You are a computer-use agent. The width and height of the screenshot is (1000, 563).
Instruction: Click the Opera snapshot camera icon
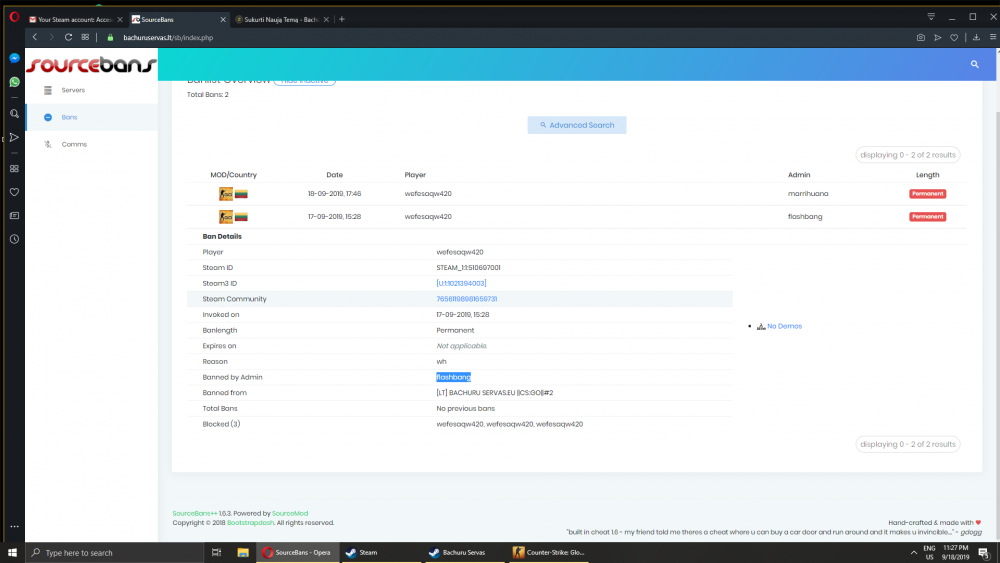tap(920, 37)
